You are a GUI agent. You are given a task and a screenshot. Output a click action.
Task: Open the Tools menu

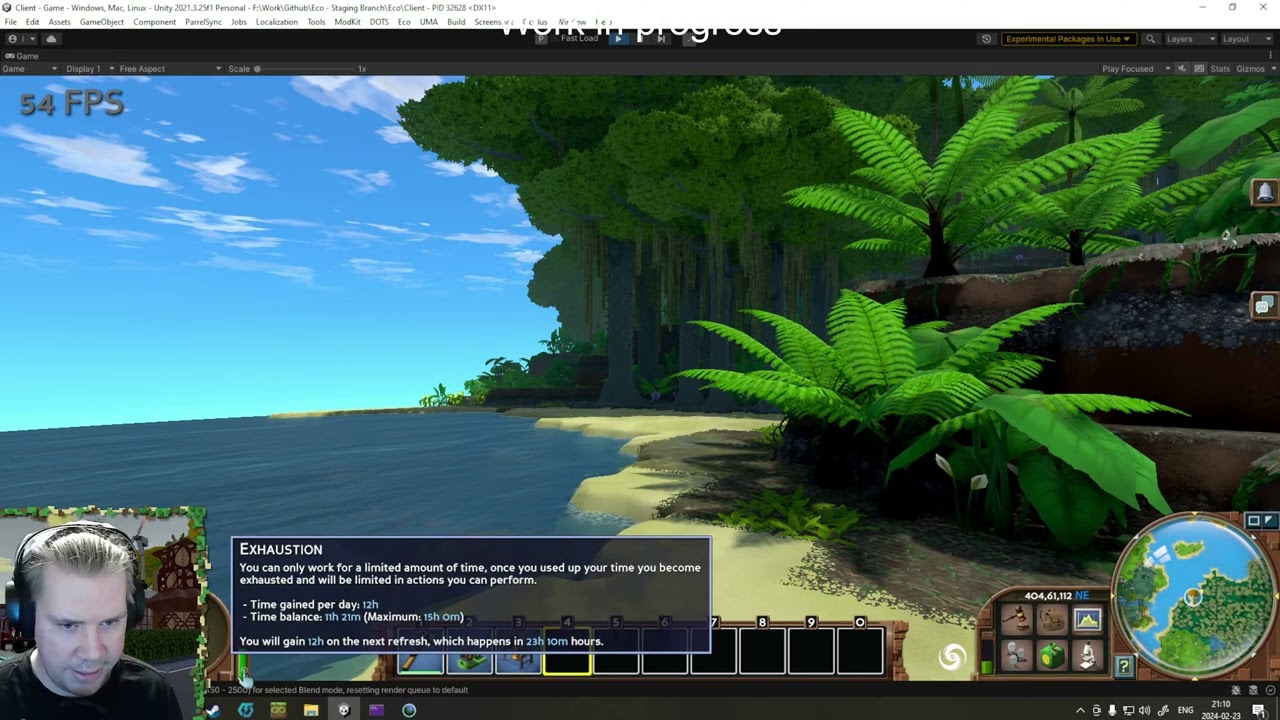click(x=316, y=22)
